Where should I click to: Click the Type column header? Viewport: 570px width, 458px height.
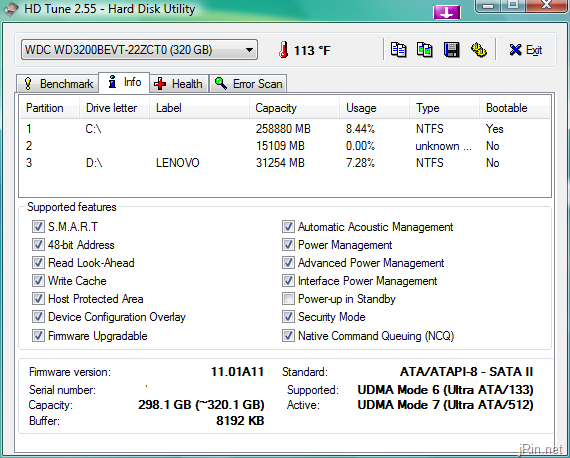click(445, 108)
